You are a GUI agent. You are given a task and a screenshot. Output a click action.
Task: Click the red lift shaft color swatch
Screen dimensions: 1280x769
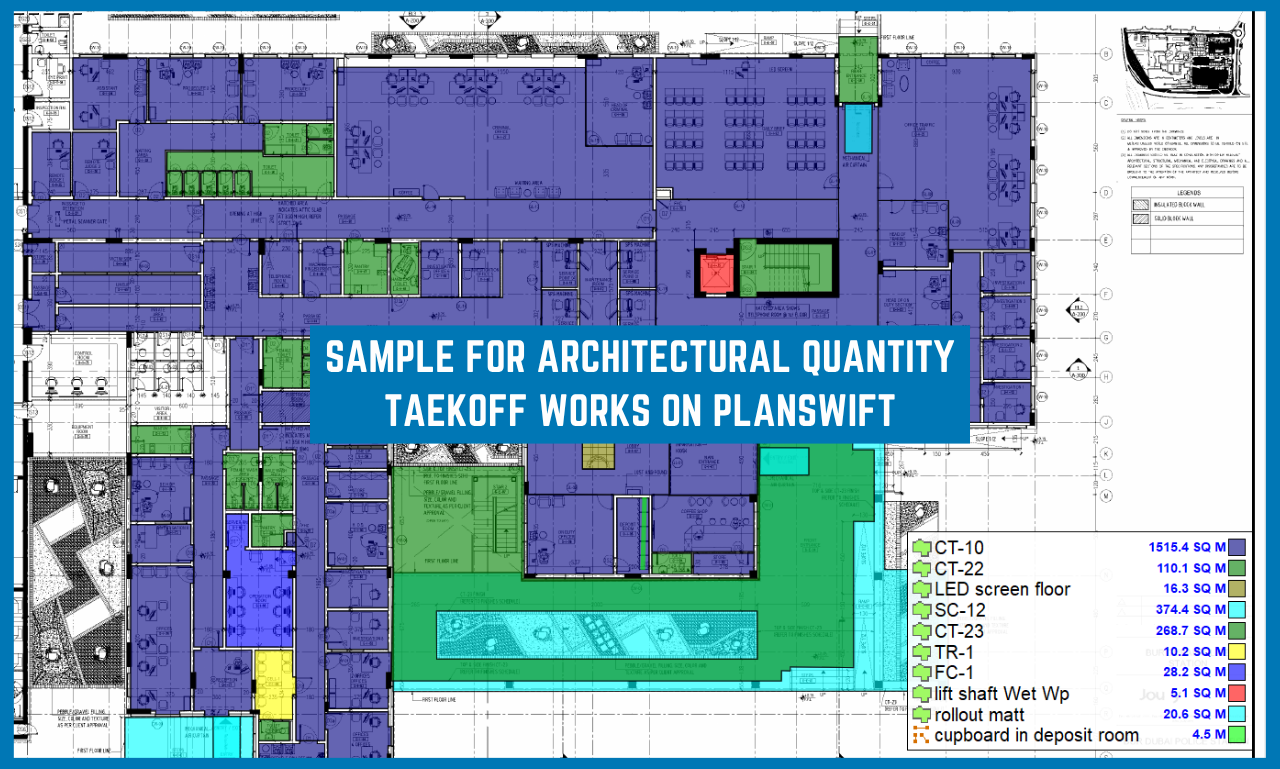[x=1236, y=694]
